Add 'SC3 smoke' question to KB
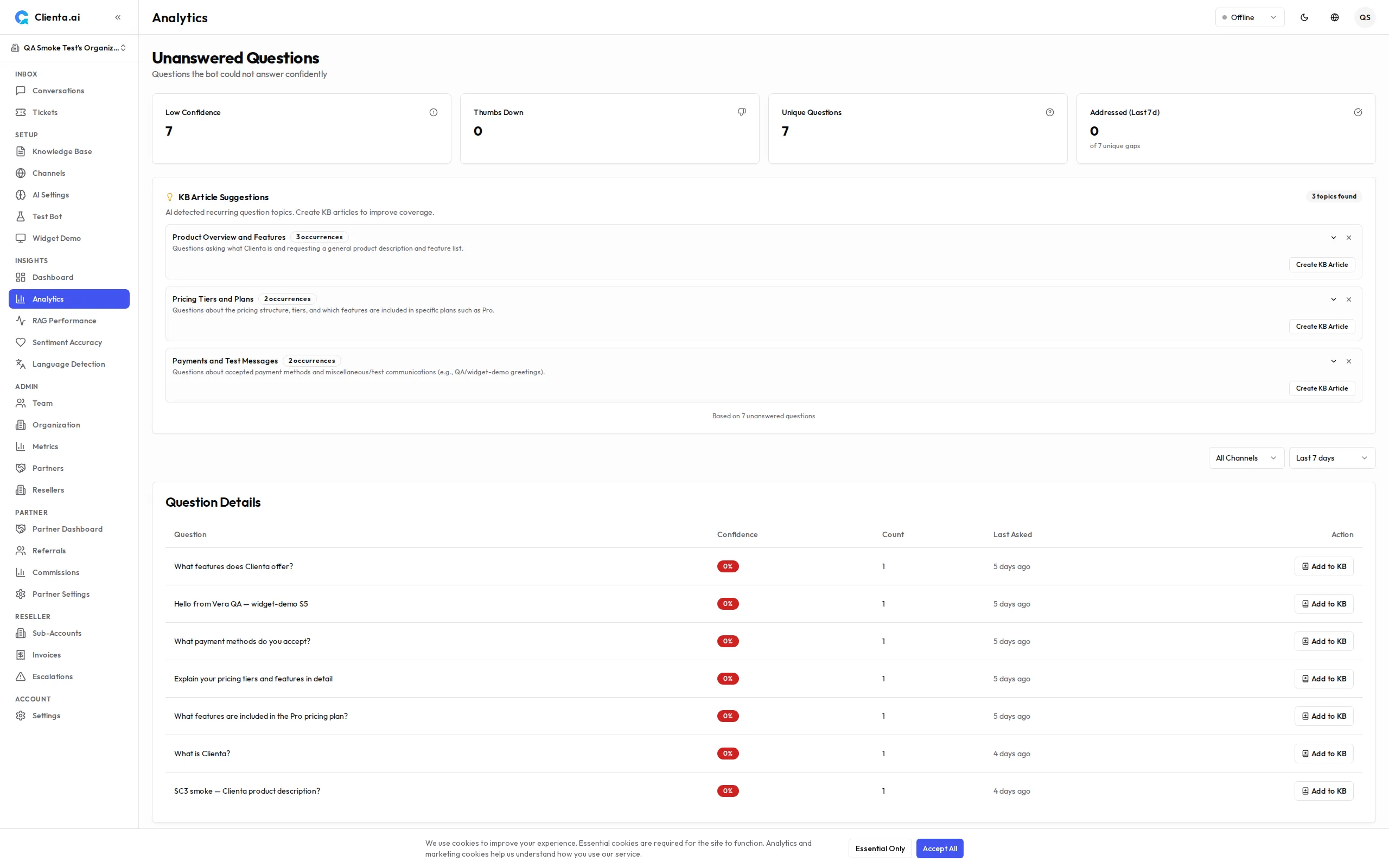 click(1323, 791)
